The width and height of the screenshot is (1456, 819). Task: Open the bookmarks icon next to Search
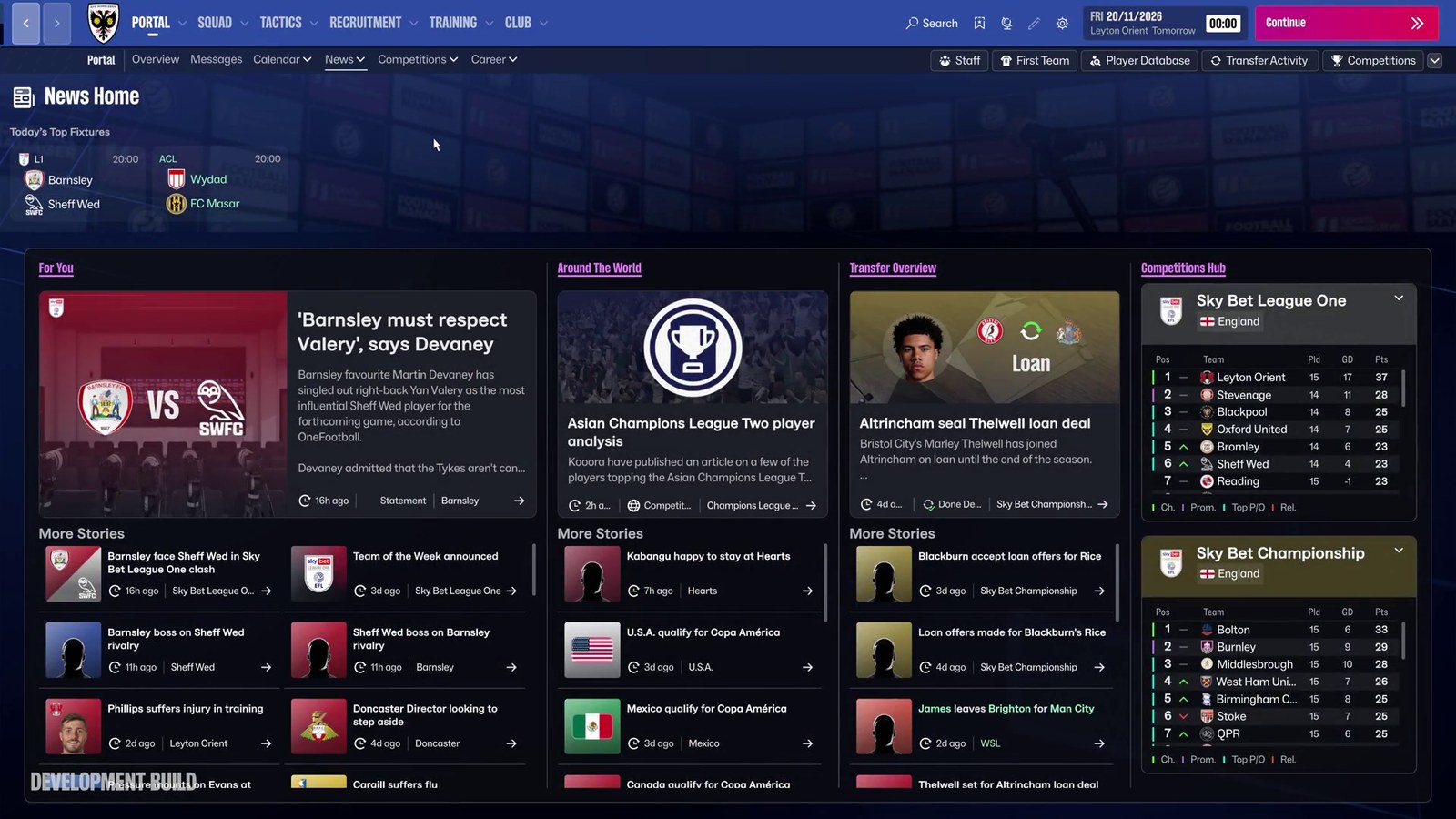(x=979, y=23)
